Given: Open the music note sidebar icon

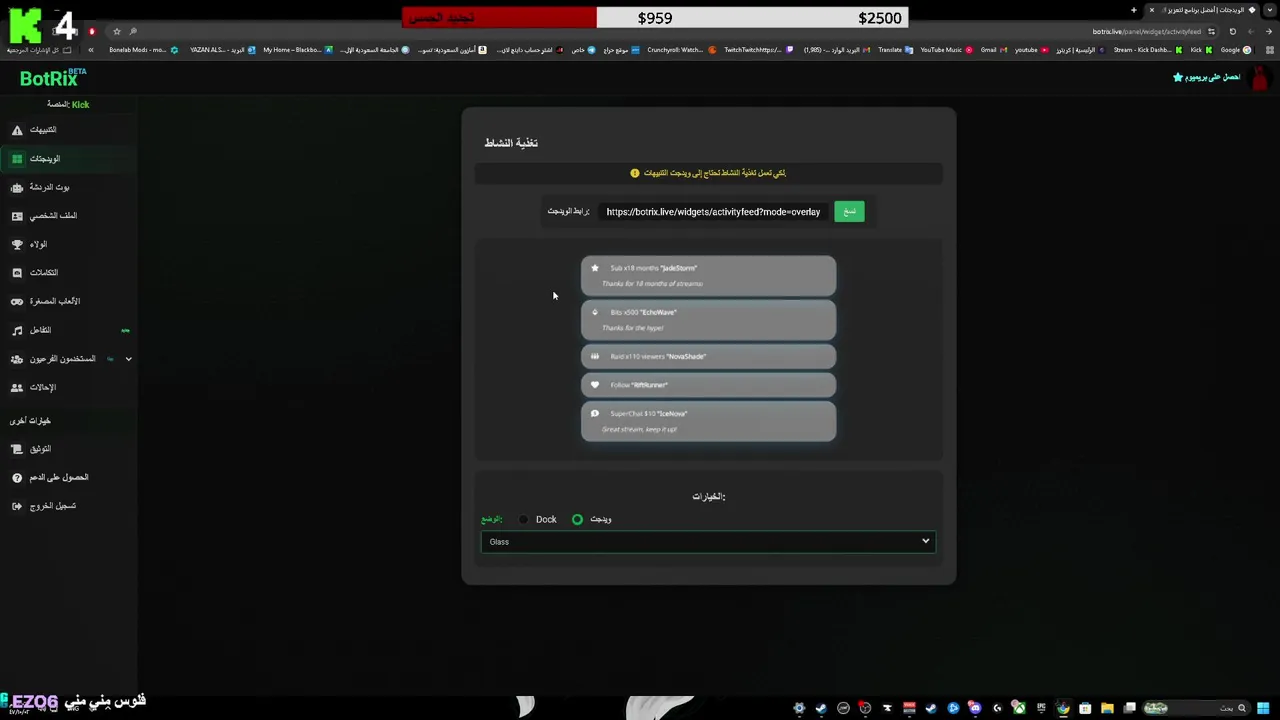Looking at the screenshot, I should coord(17,330).
